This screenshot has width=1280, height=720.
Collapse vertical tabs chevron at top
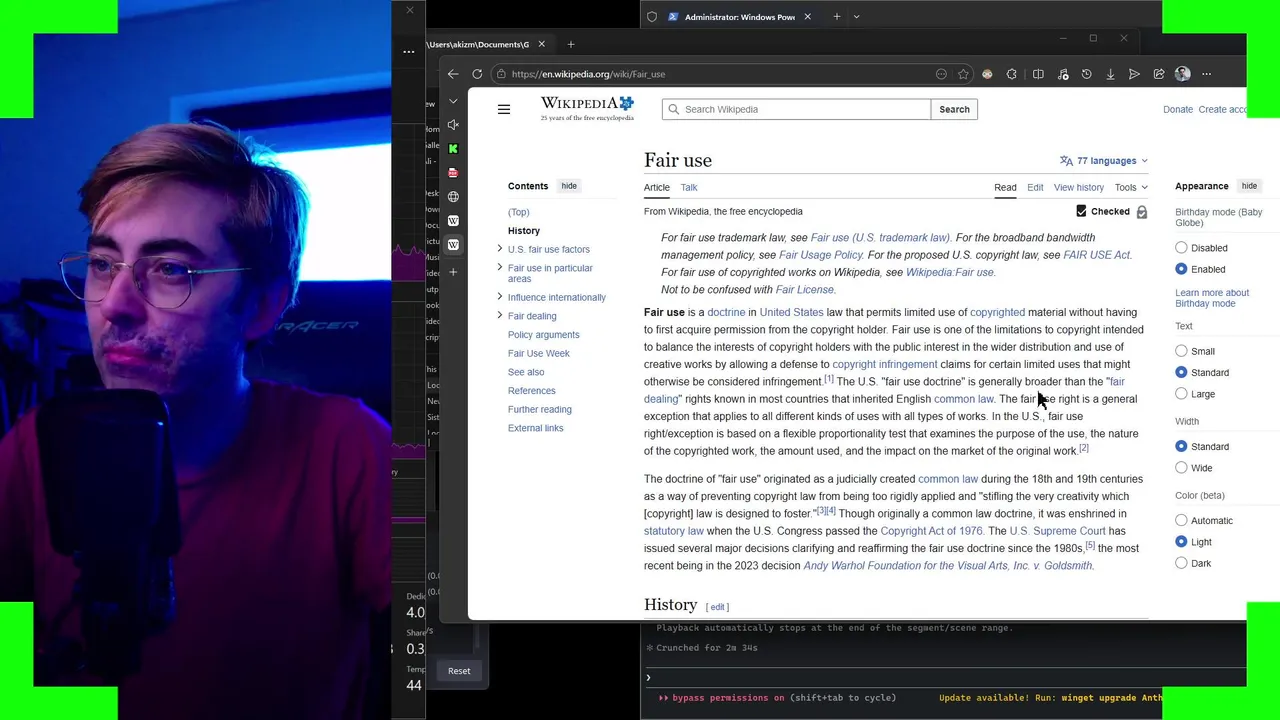coord(453,101)
